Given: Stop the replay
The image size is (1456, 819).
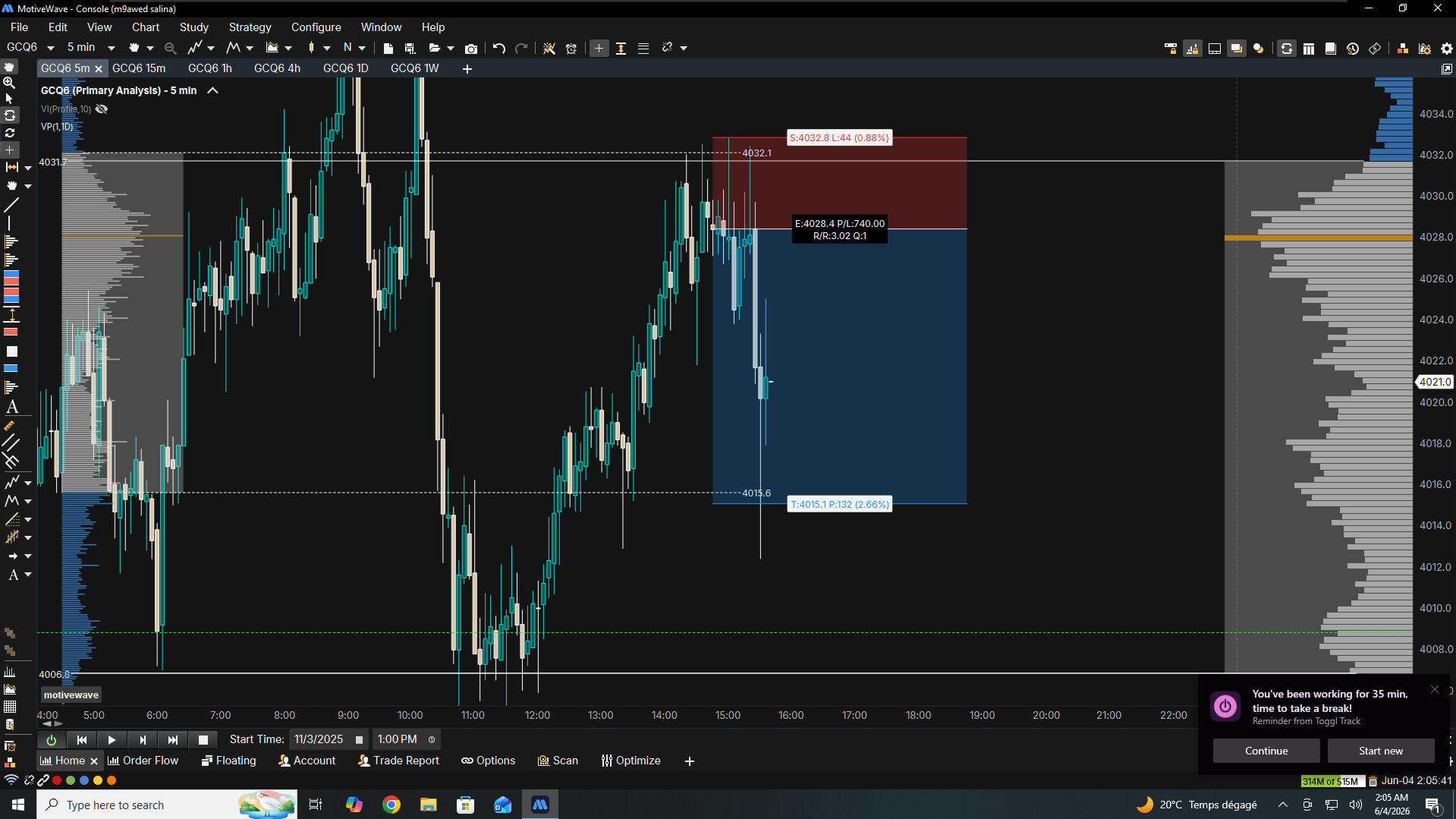Looking at the screenshot, I should coord(203,739).
